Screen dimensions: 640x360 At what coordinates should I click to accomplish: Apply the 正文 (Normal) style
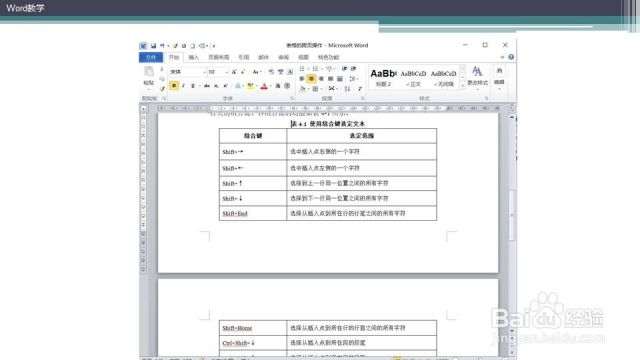(x=413, y=78)
